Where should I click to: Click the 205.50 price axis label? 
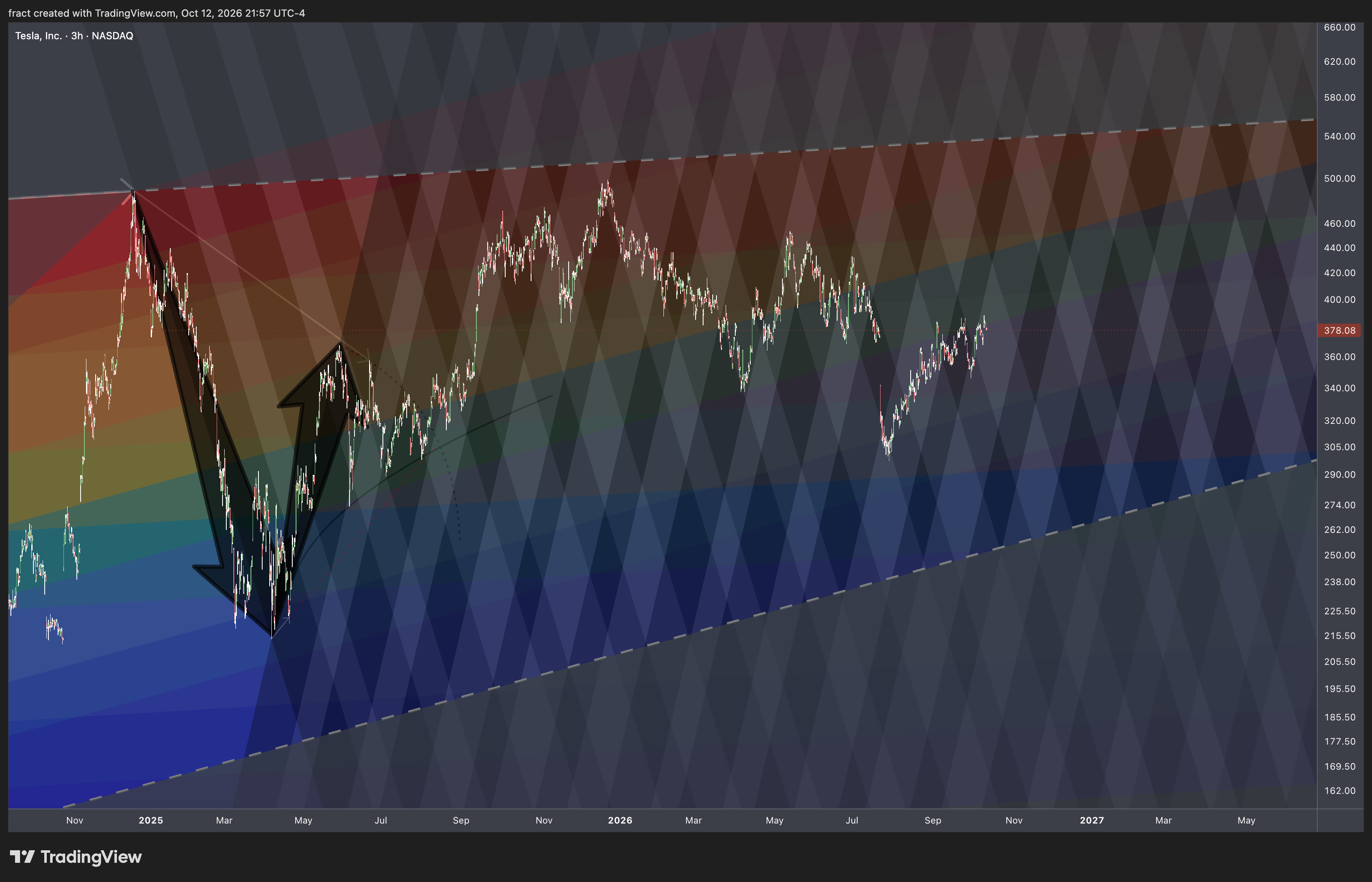[x=1339, y=662]
